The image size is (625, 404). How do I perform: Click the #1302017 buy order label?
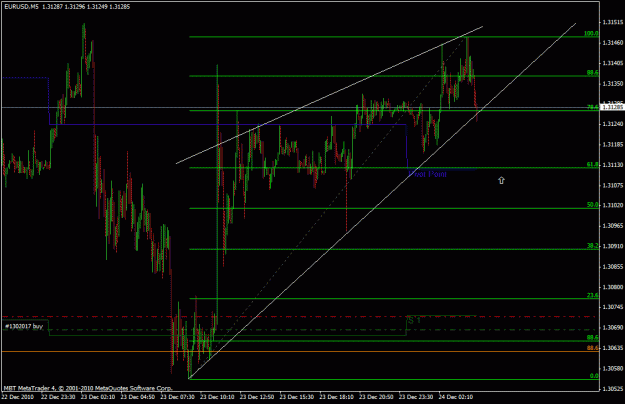tap(24, 326)
